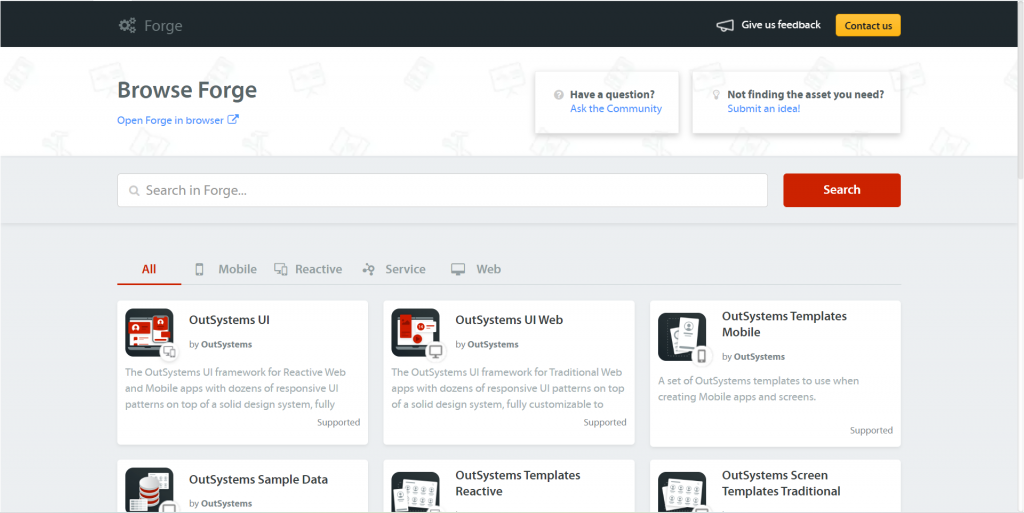This screenshot has width=1024, height=513.
Task: Click Not finding the asset you need? text
Action: click(806, 95)
